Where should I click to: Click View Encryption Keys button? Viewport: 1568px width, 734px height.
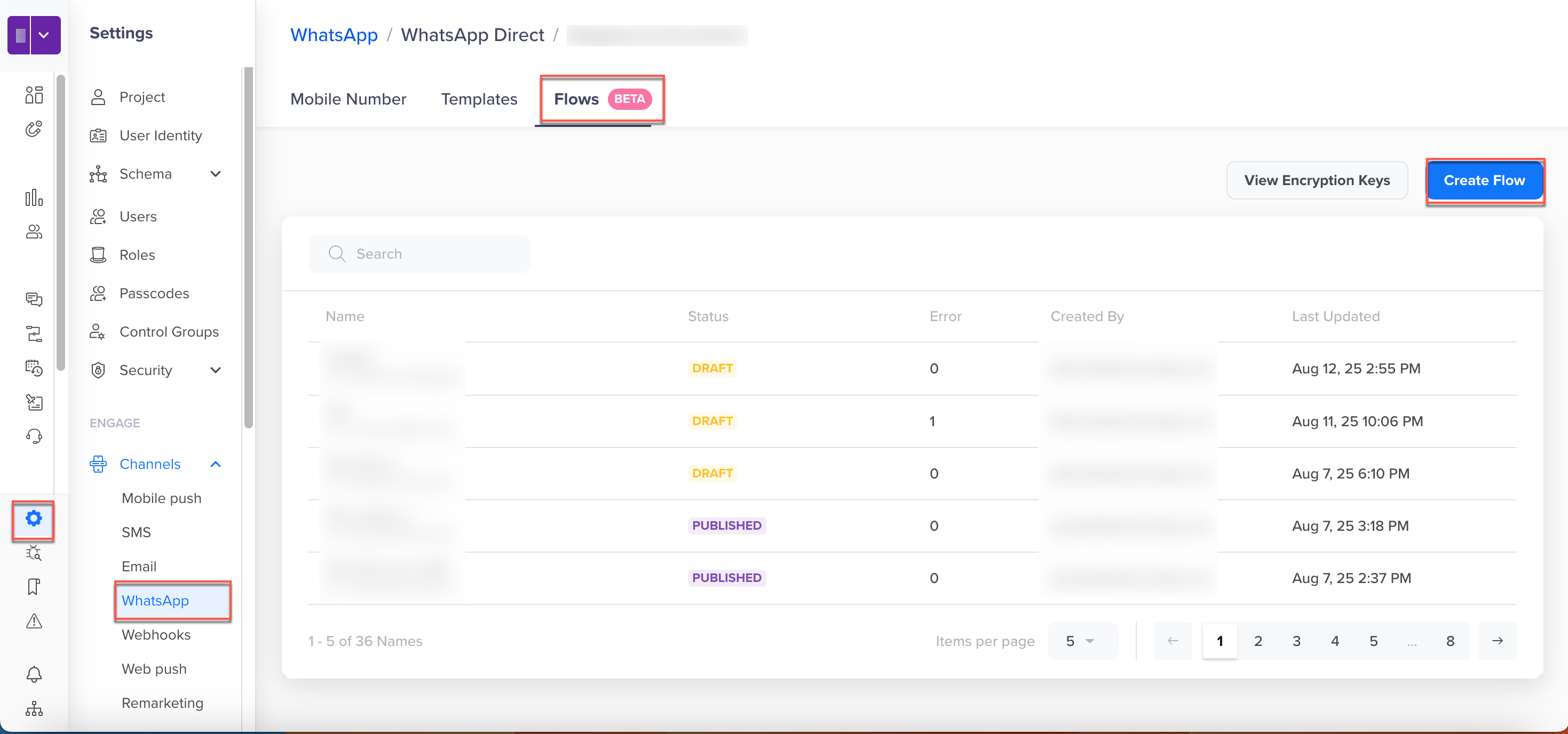click(1316, 181)
